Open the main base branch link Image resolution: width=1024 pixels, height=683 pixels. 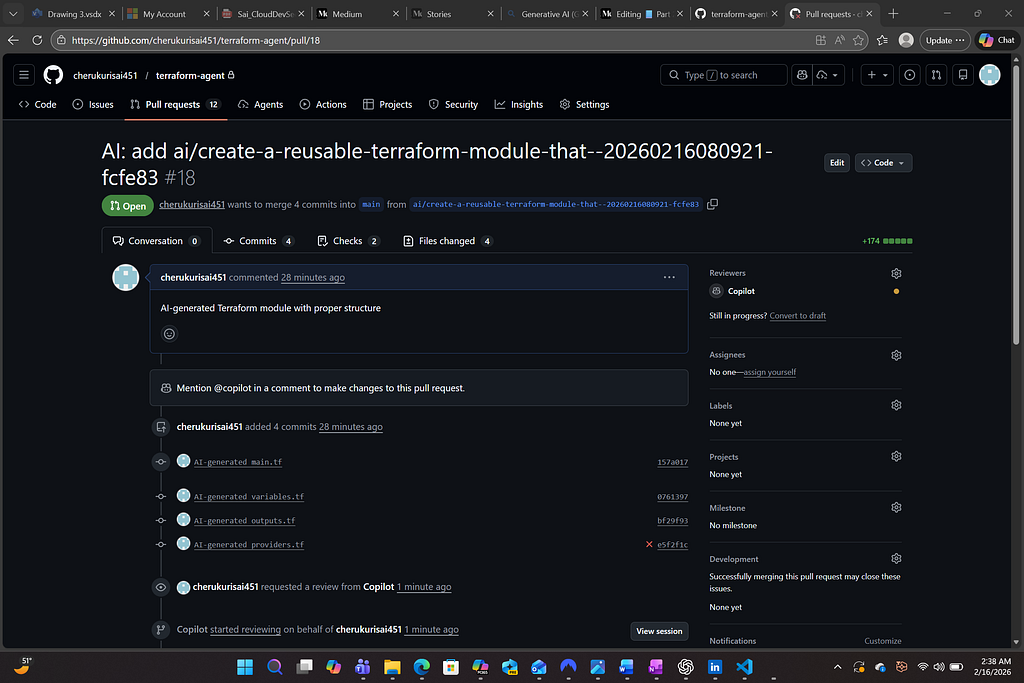371,204
